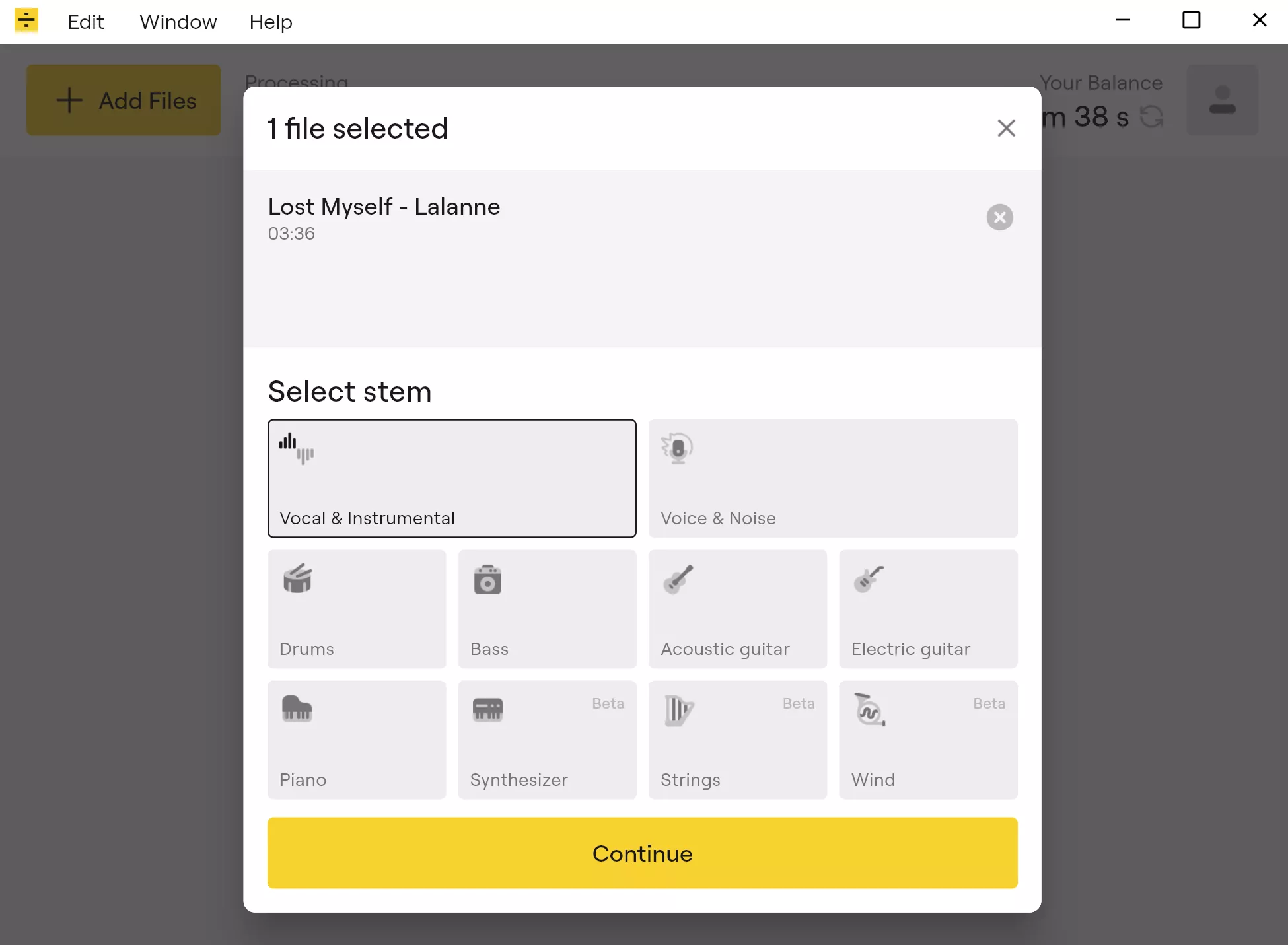This screenshot has height=945, width=1288.
Task: Open the Edit menu
Action: coord(86,22)
